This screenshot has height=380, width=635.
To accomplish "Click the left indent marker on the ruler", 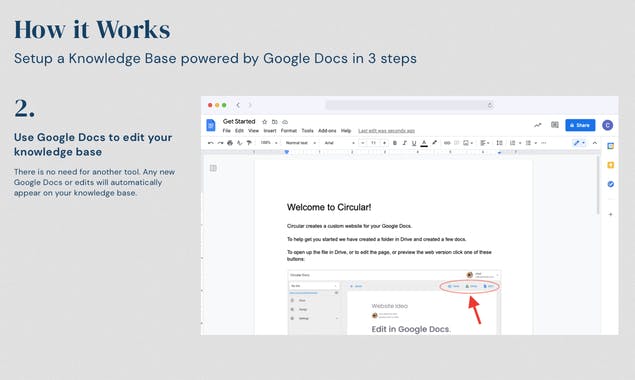I will coord(287,152).
